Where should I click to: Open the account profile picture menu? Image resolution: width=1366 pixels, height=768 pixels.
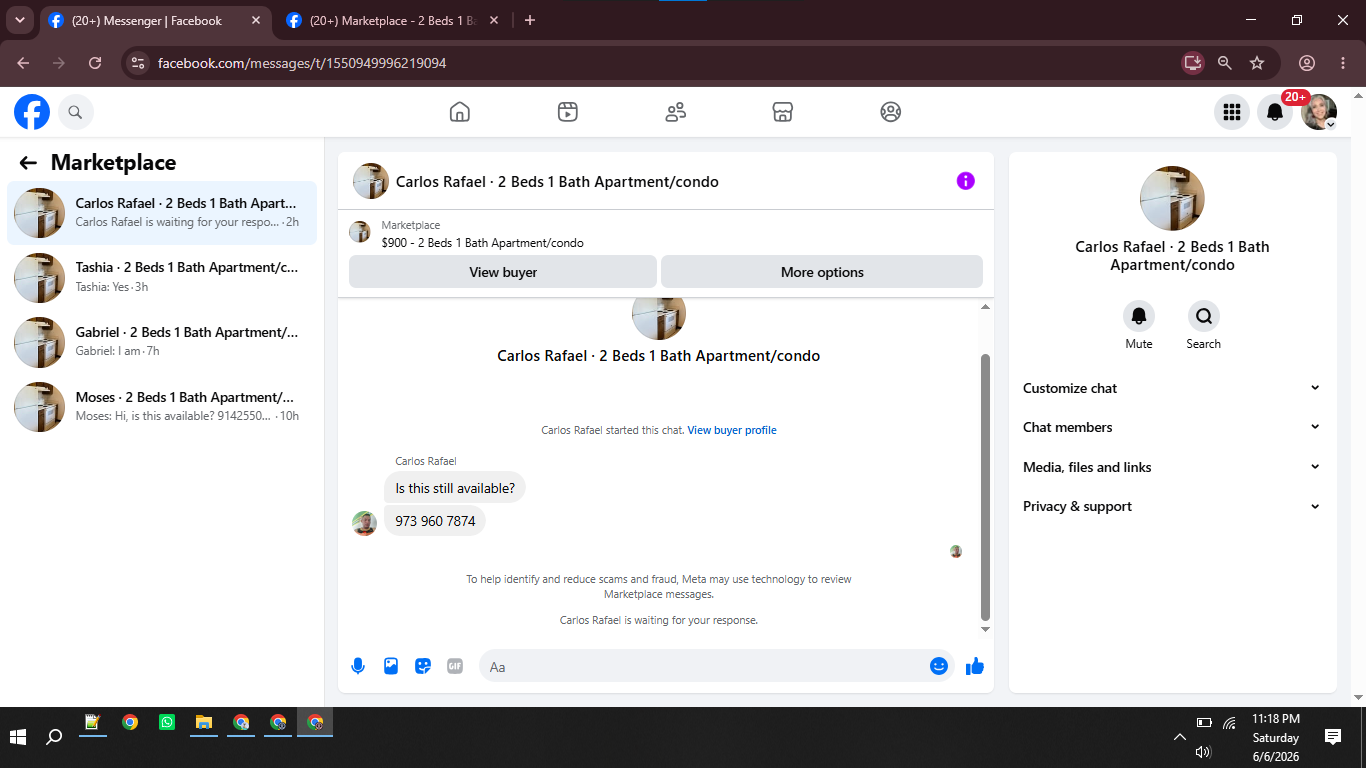[1319, 112]
